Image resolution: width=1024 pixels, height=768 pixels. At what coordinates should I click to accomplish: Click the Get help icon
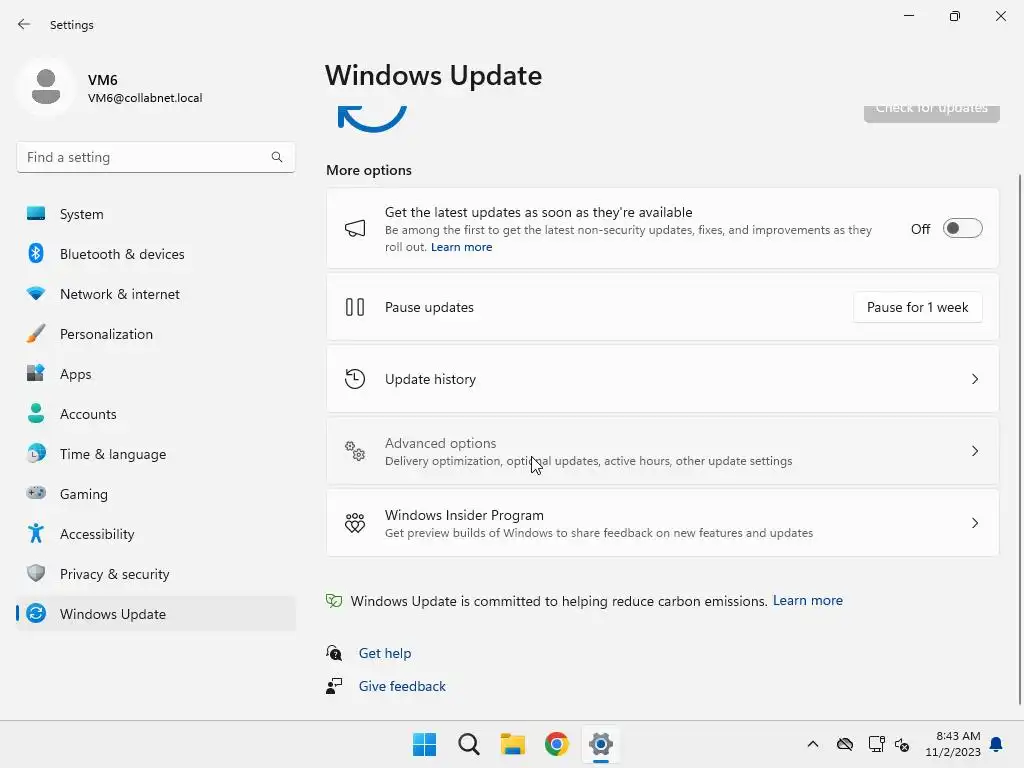[x=334, y=652]
